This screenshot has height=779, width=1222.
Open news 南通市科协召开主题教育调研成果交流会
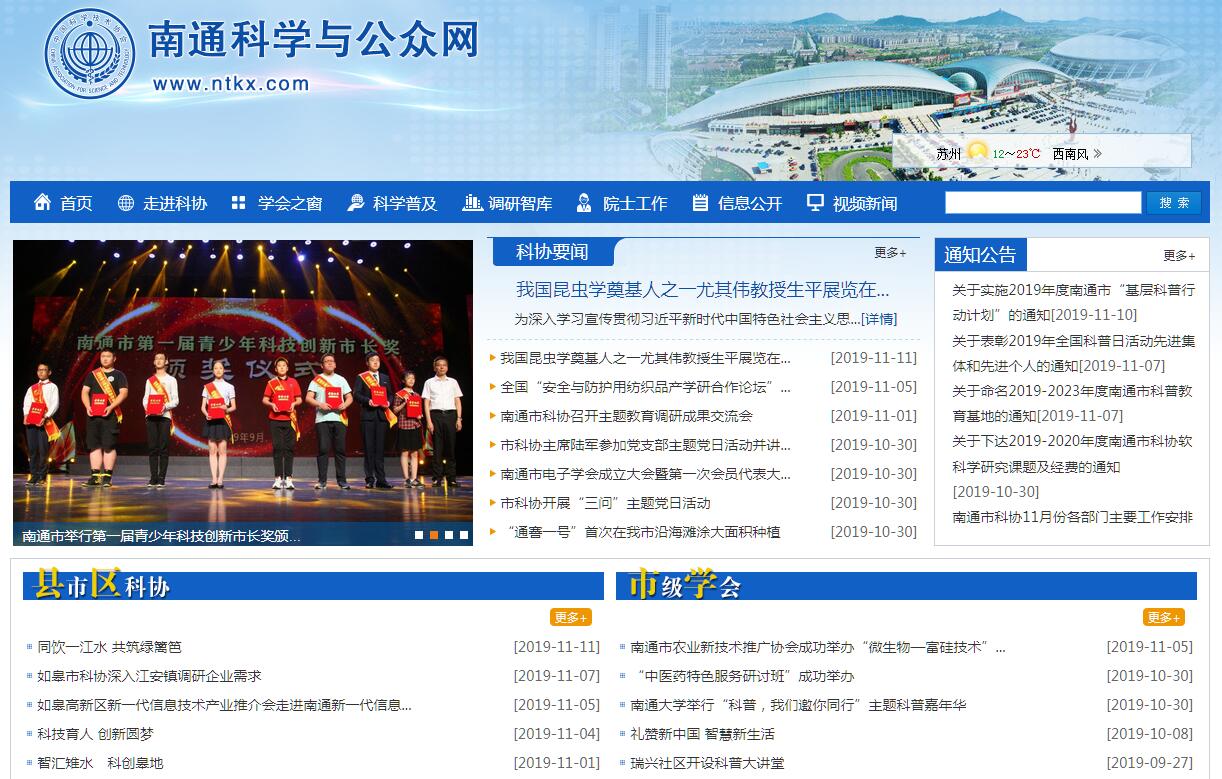(x=626, y=416)
